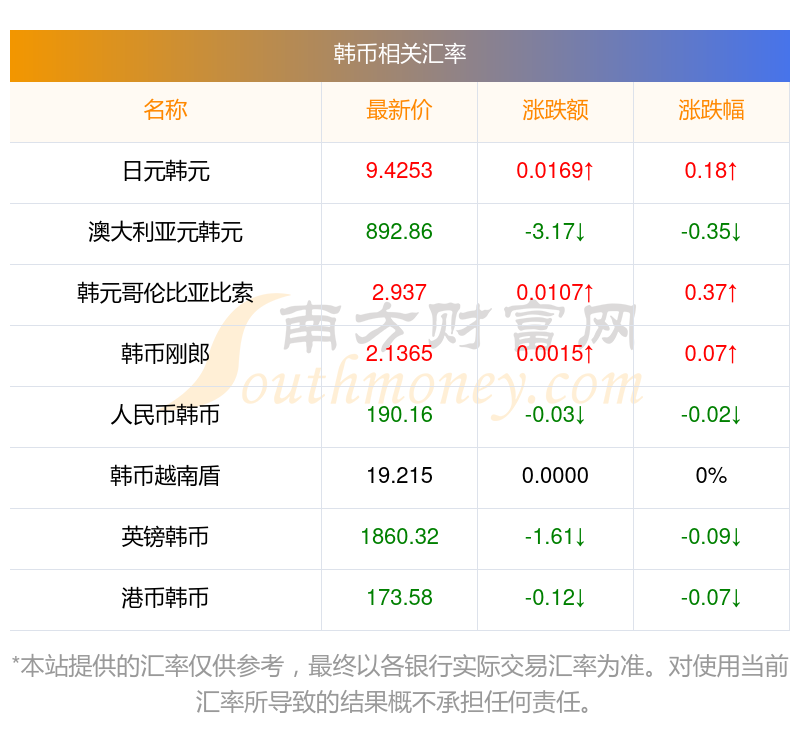
Task: Select the 澳大利亚元韩元 row name
Action: coord(165,233)
